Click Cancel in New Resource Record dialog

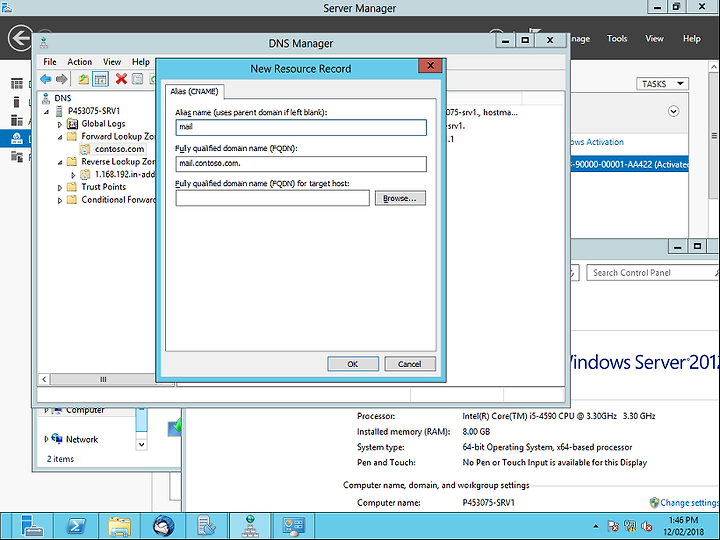click(410, 364)
